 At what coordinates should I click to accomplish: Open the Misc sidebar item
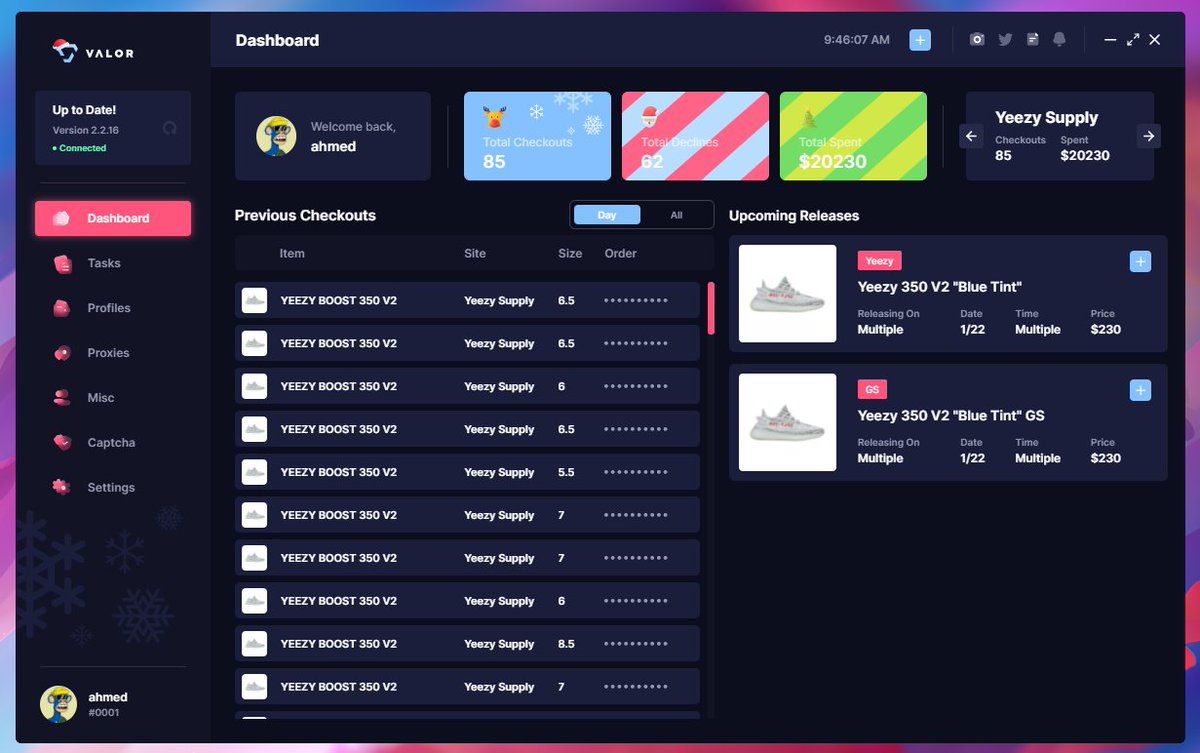click(113, 398)
